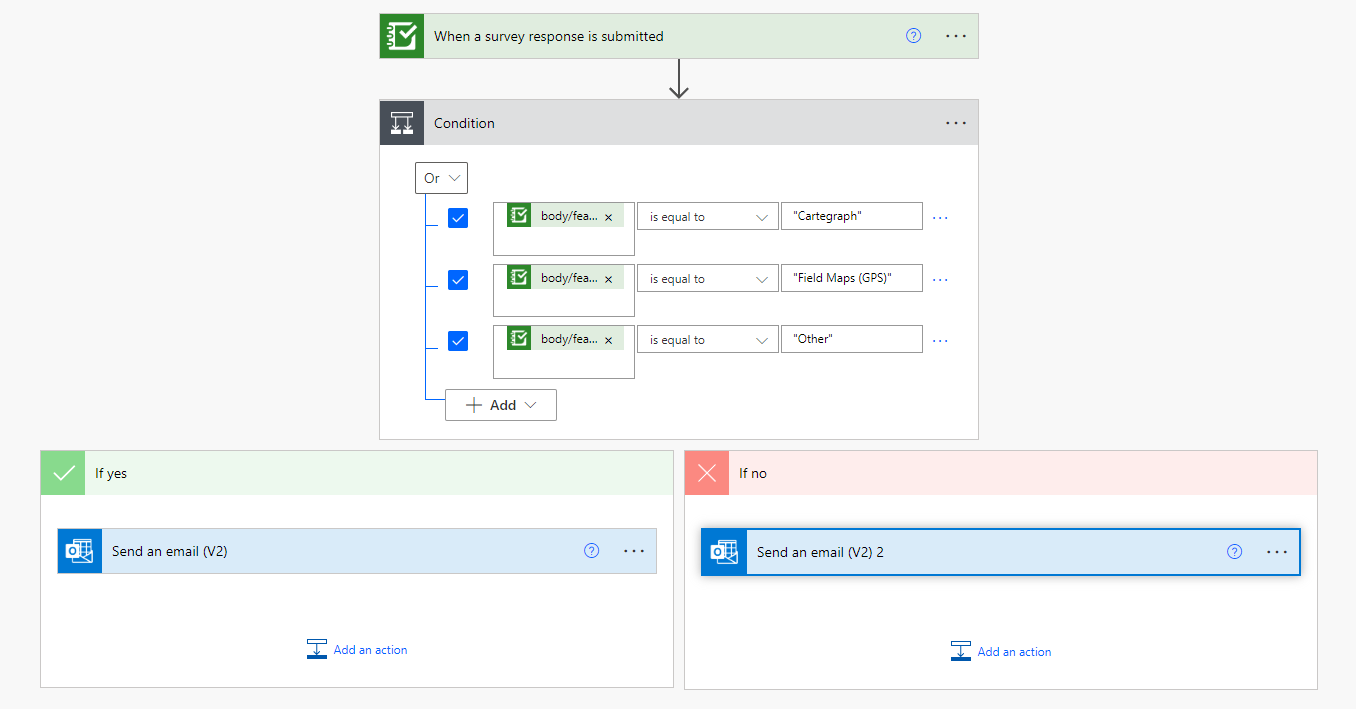Expand the Add condition dropdown
The width and height of the screenshot is (1356, 709).
[x=501, y=405]
